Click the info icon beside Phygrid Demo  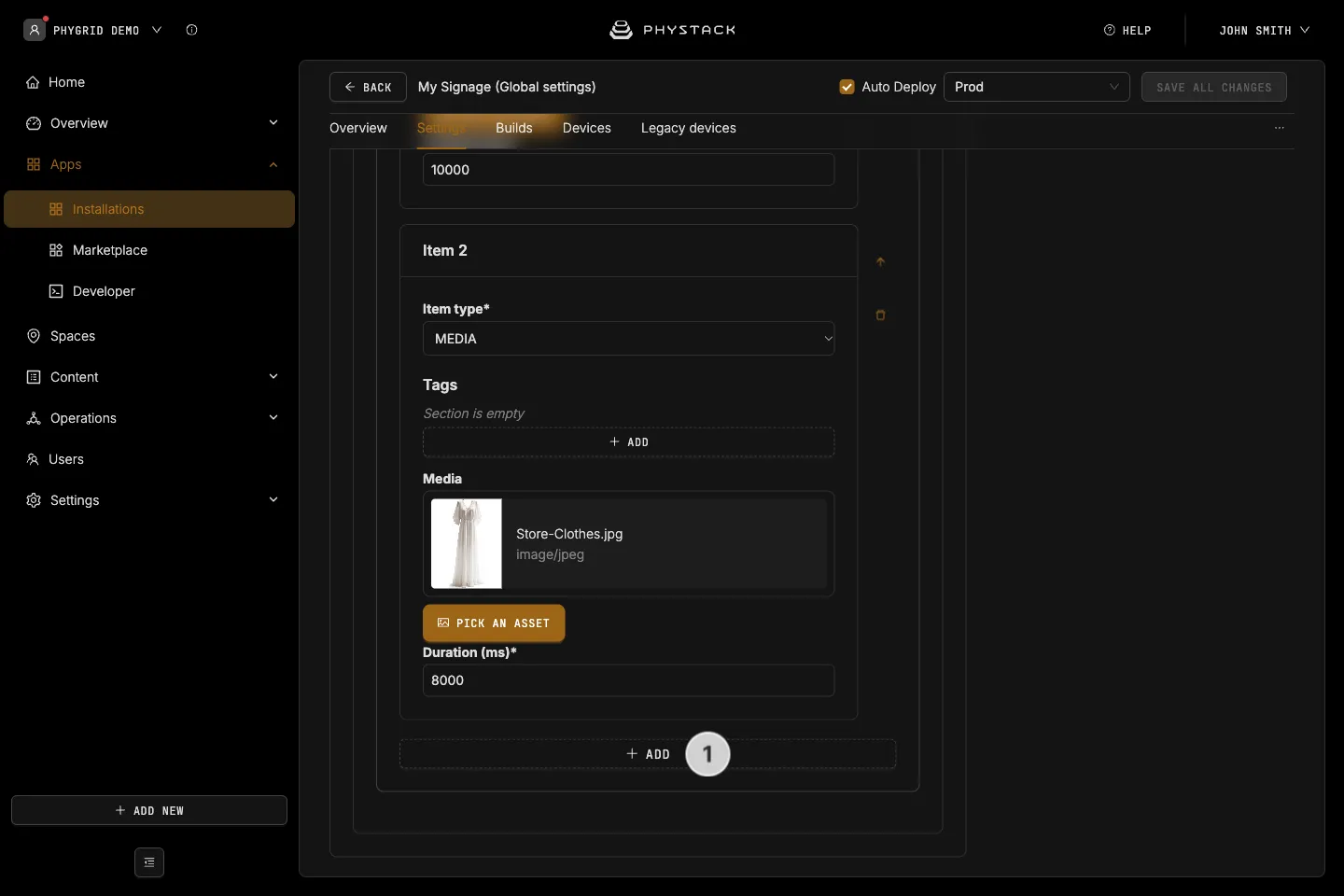tap(191, 30)
